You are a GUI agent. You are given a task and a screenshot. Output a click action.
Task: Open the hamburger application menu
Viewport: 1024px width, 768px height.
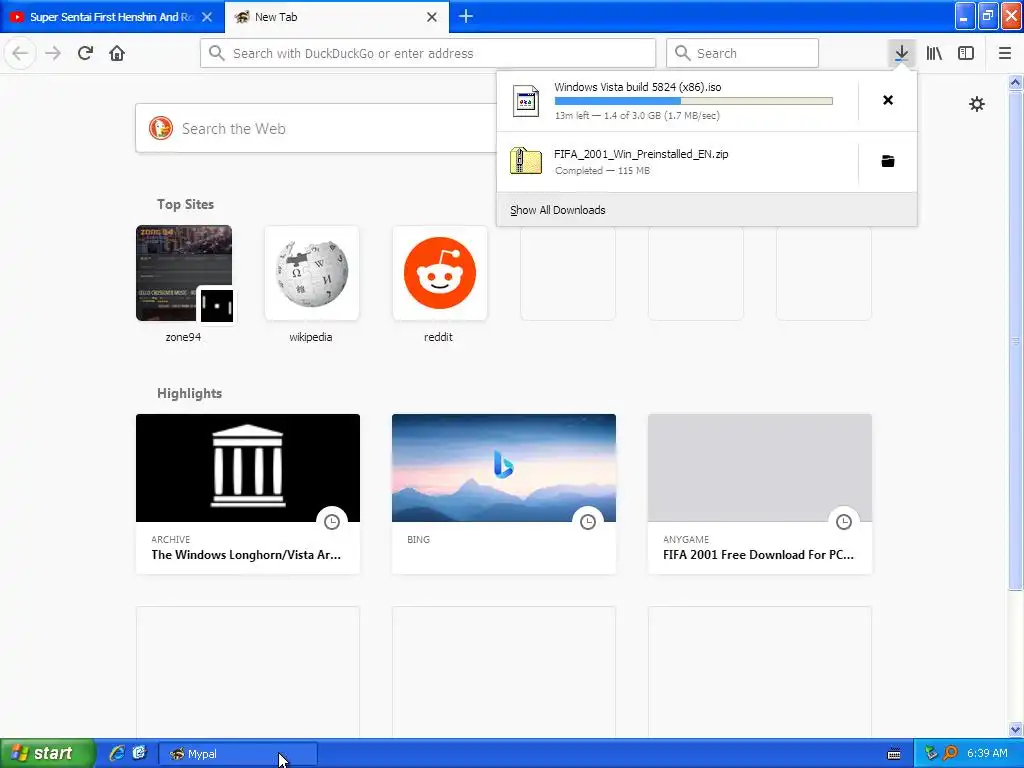pos(1005,53)
